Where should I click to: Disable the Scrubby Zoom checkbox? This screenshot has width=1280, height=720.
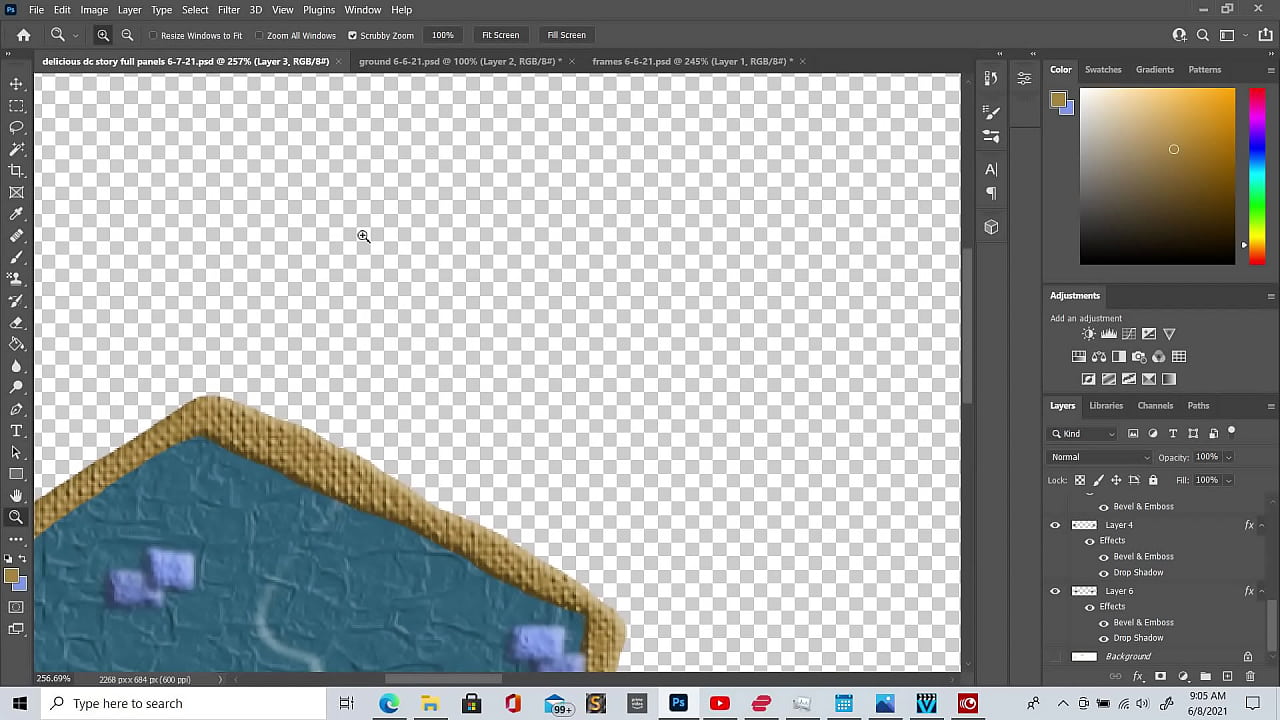point(352,36)
